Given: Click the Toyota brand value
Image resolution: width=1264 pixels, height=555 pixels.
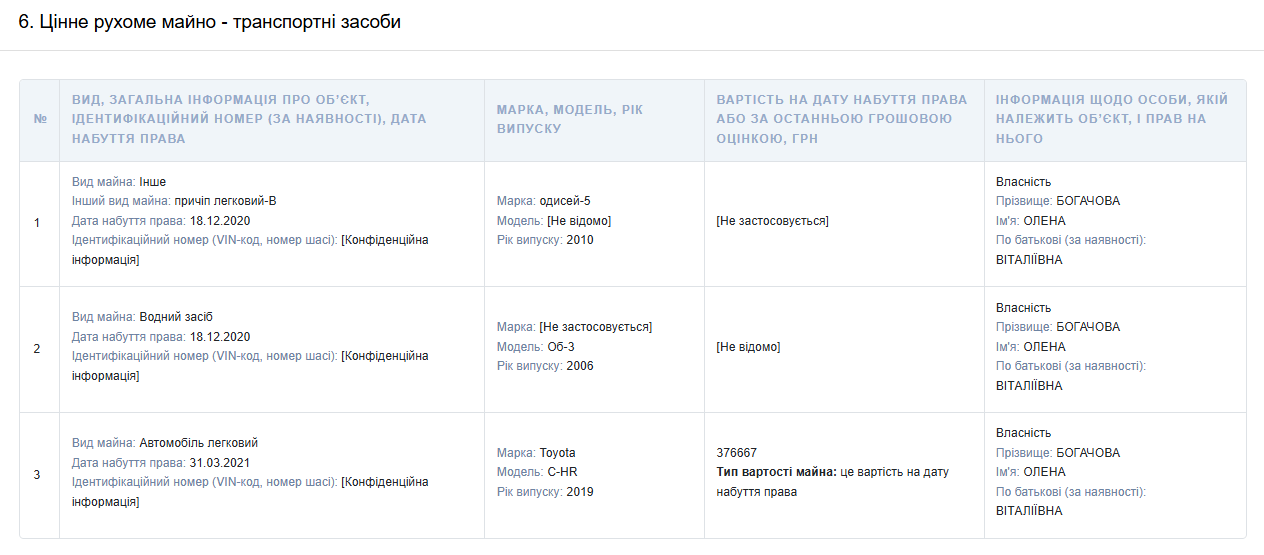Looking at the screenshot, I should (x=557, y=453).
